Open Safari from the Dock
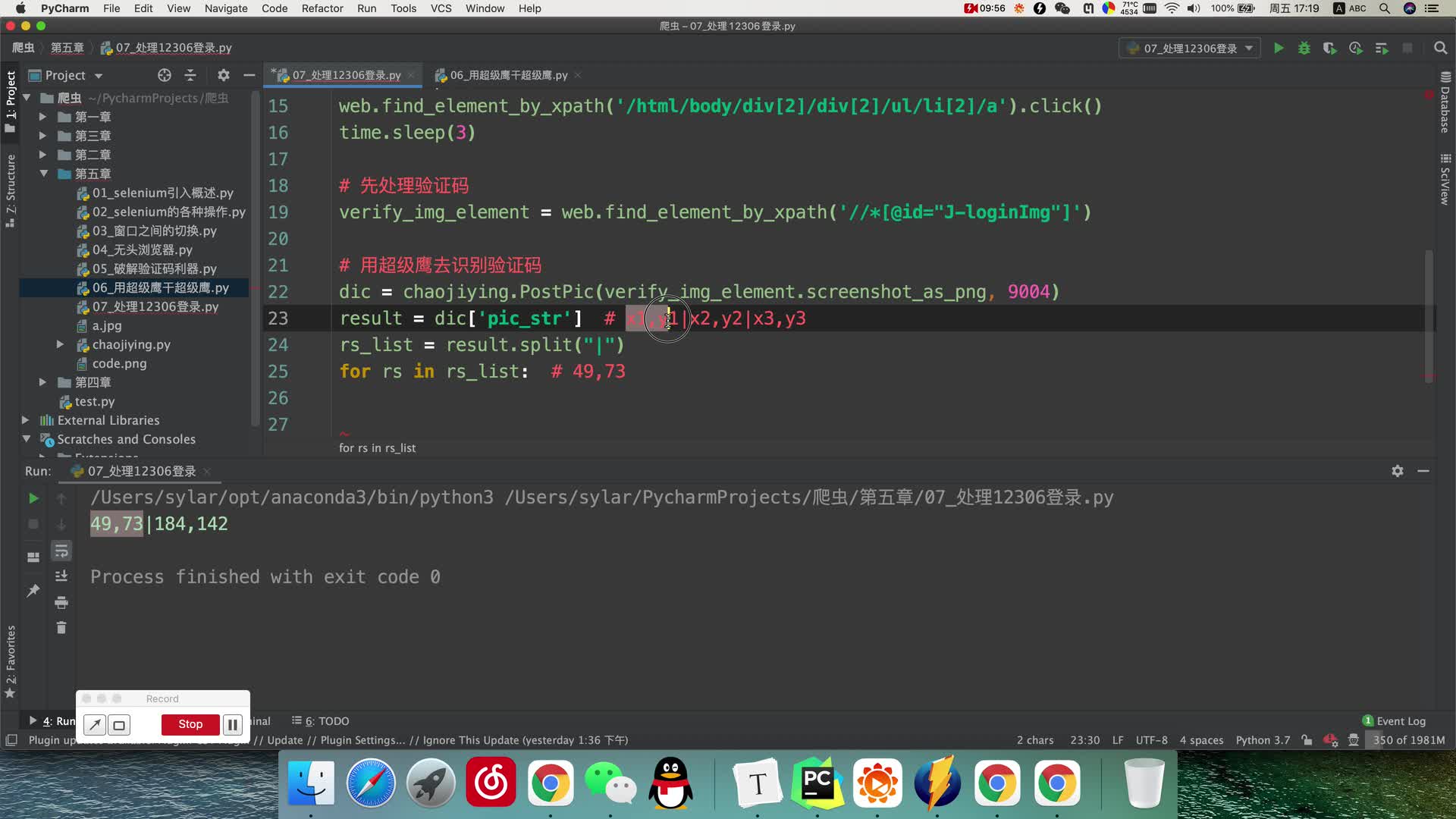The width and height of the screenshot is (1456, 819). [x=371, y=783]
